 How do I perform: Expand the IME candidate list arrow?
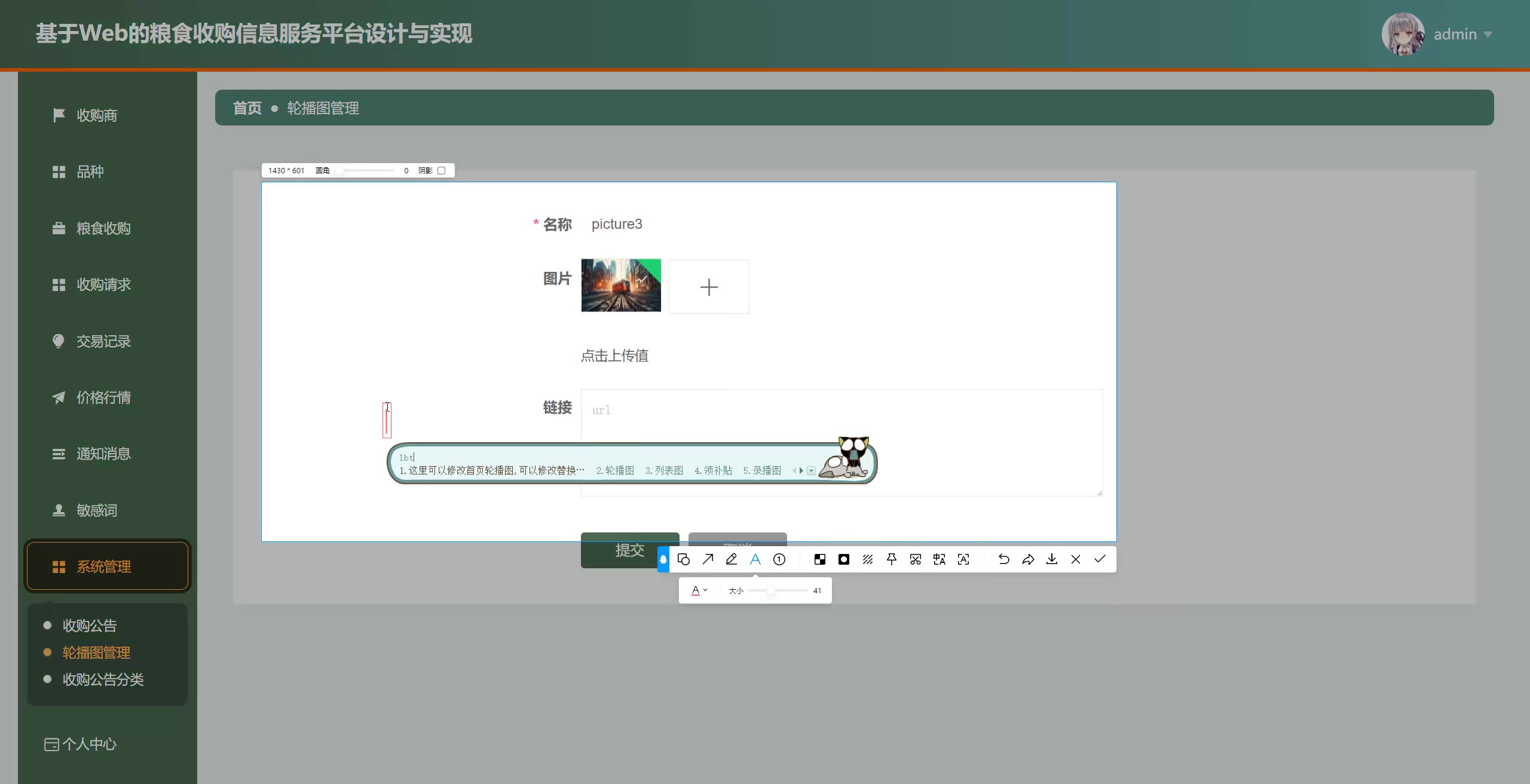[811, 471]
